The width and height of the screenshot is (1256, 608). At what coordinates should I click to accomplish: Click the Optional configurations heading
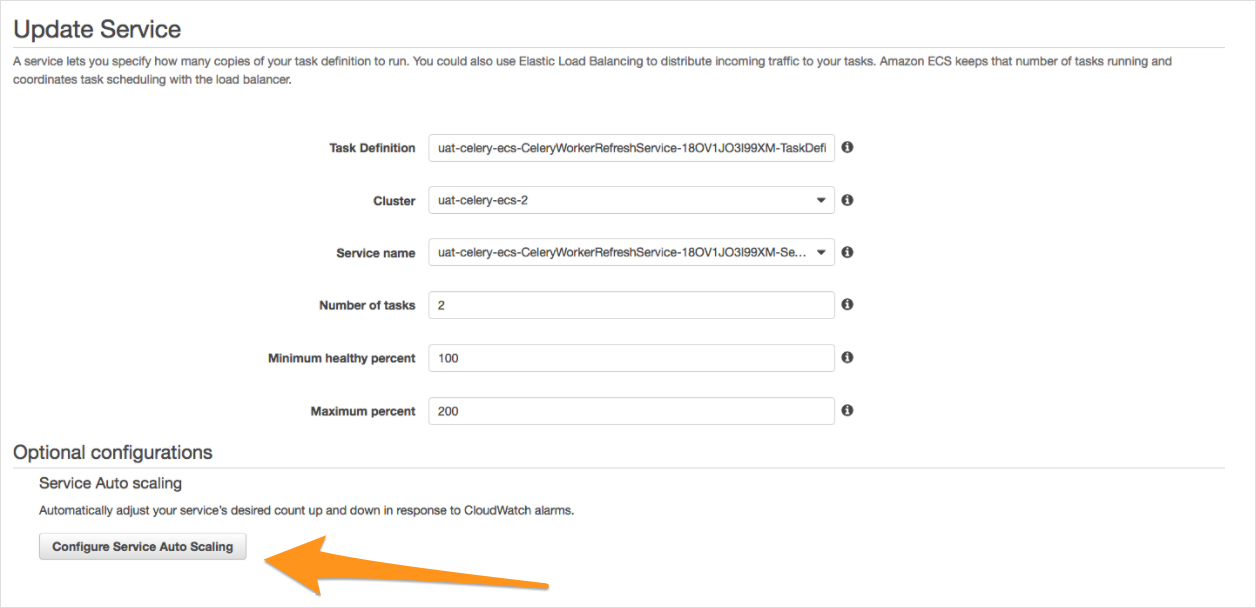[113, 452]
